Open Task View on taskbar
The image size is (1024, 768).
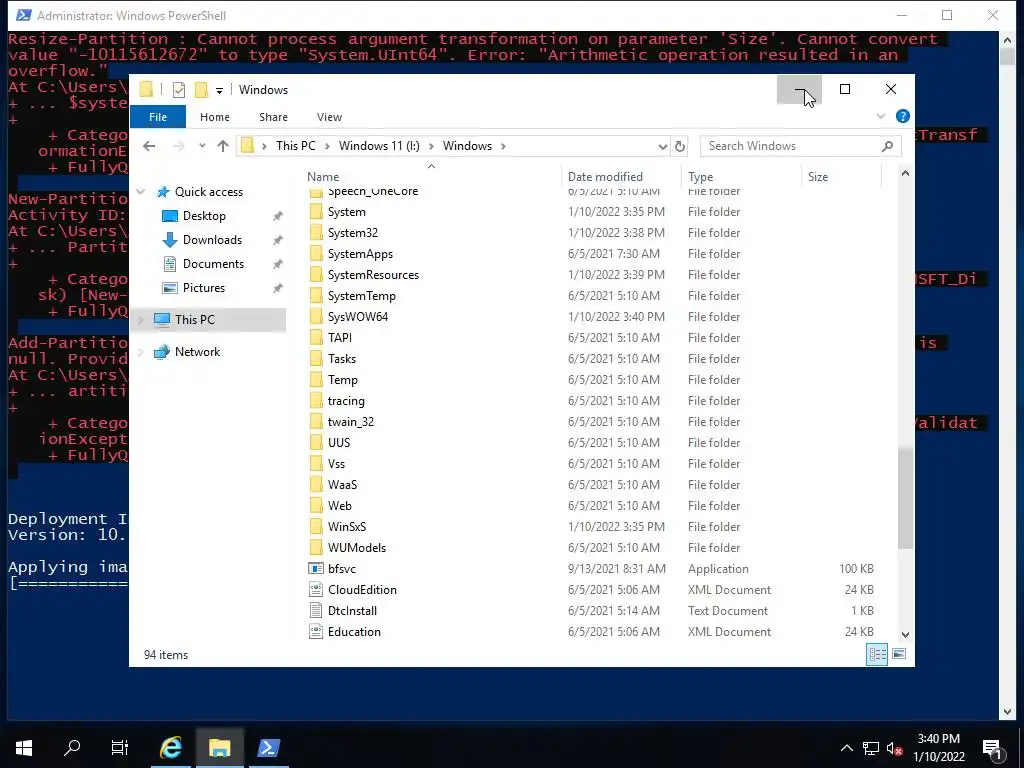(120, 748)
